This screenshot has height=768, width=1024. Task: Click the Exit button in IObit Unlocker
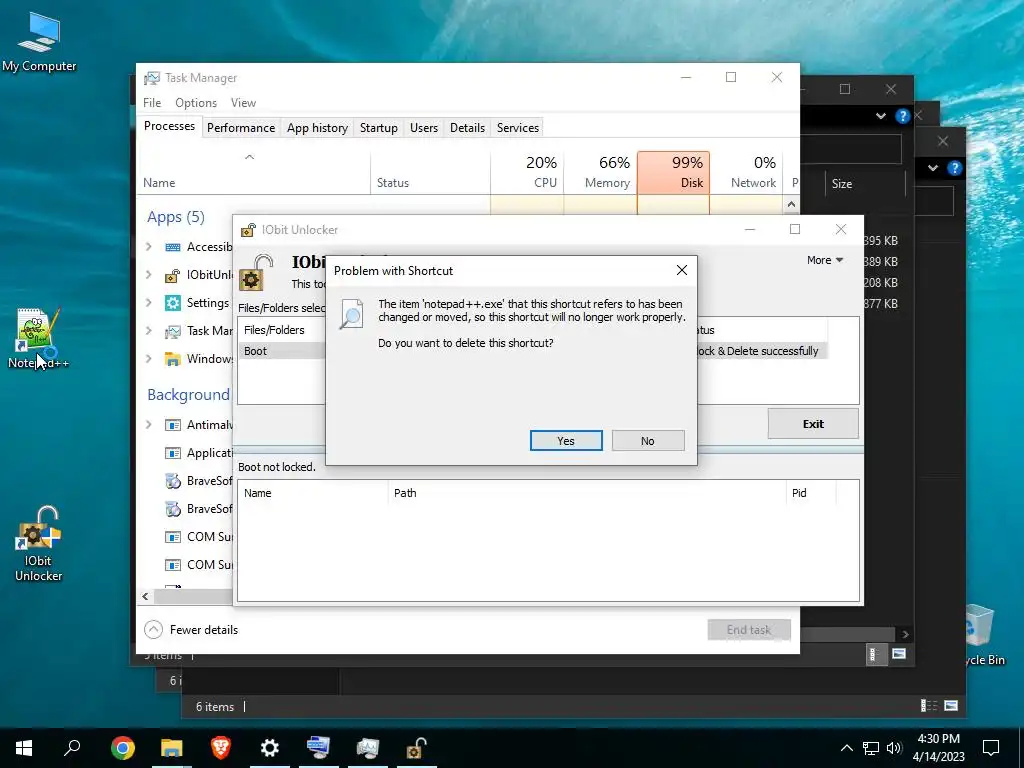(x=813, y=424)
